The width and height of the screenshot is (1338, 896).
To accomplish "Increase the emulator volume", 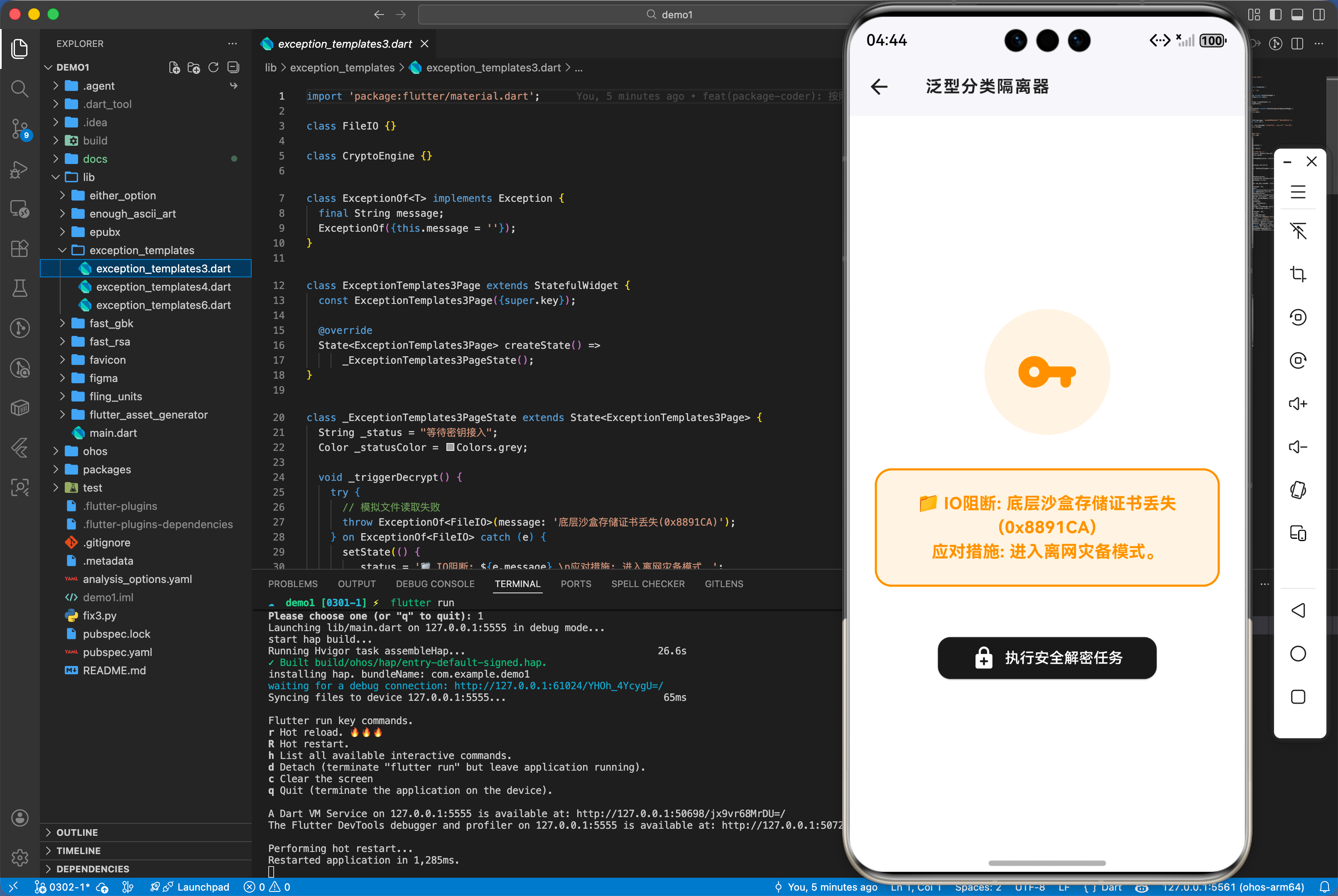I will pos(1298,404).
